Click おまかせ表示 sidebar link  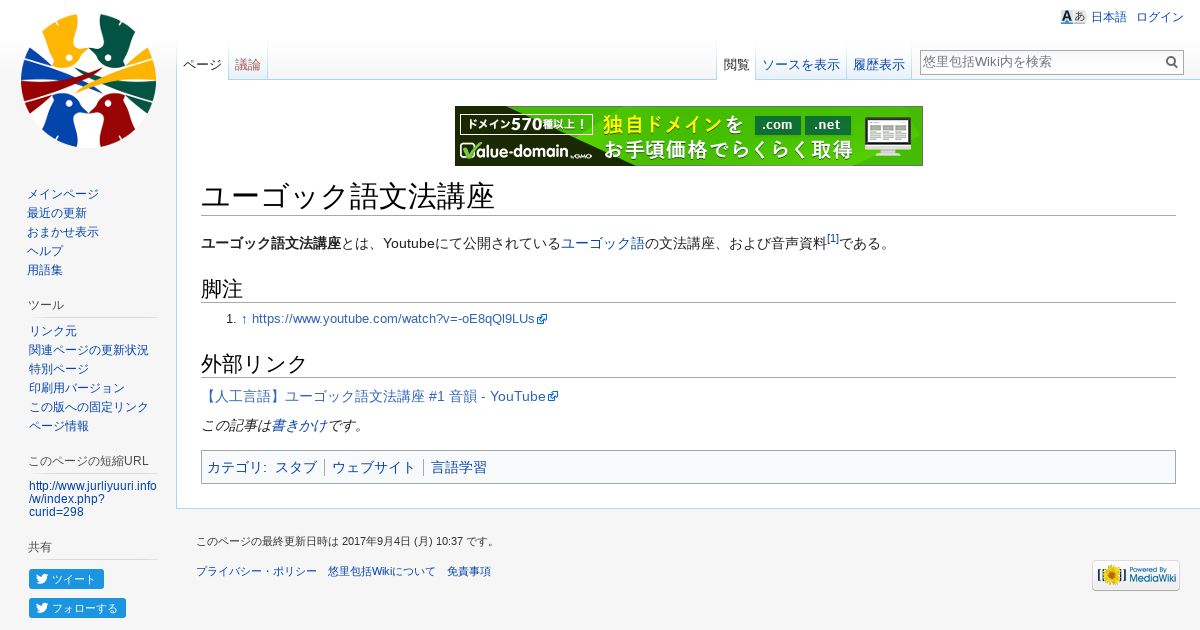coord(63,232)
